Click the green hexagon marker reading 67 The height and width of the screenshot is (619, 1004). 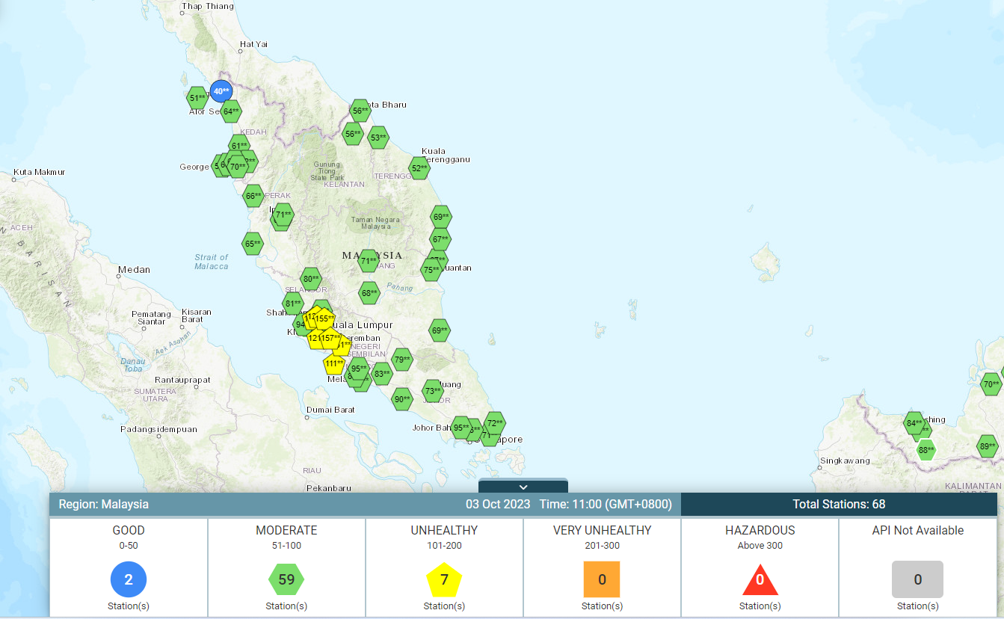[x=440, y=239]
